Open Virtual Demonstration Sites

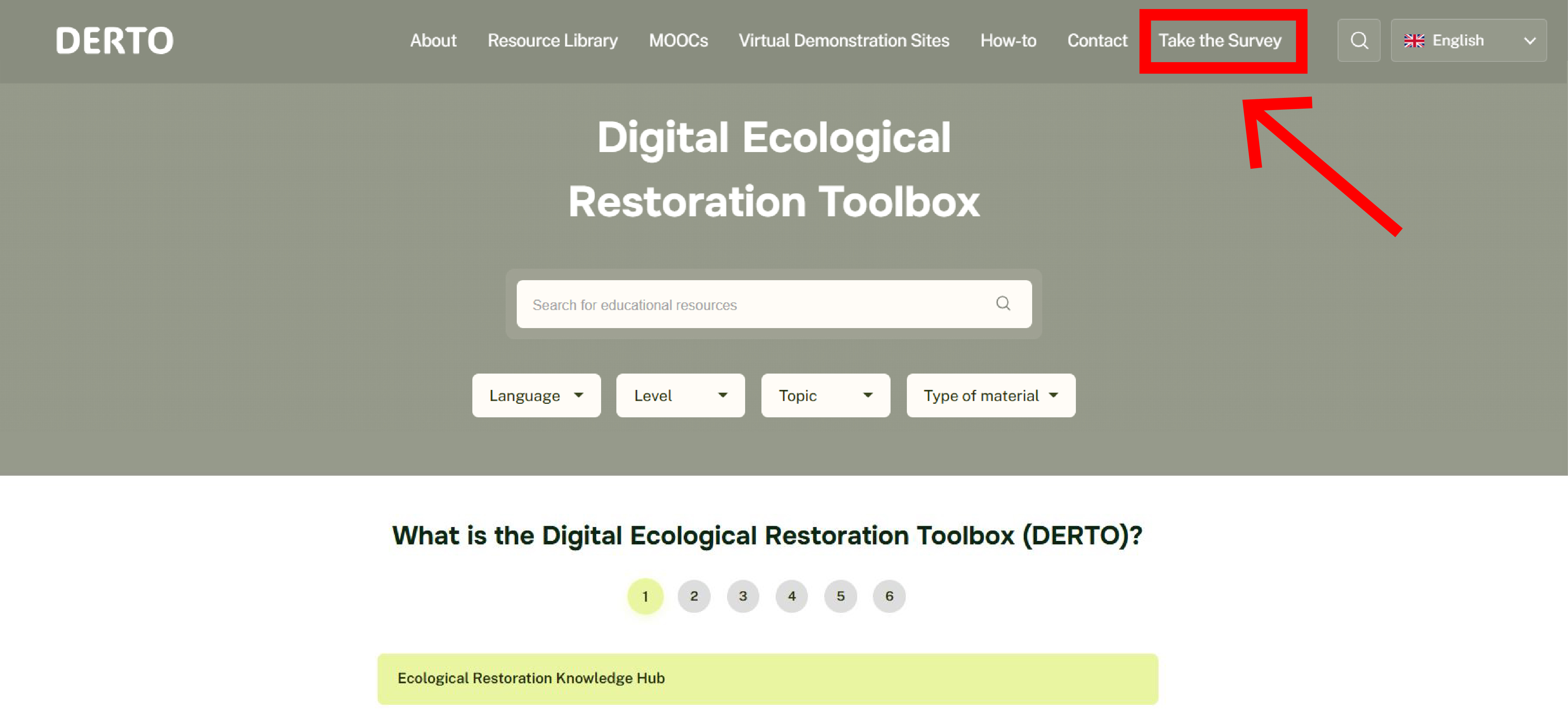pyautogui.click(x=844, y=40)
